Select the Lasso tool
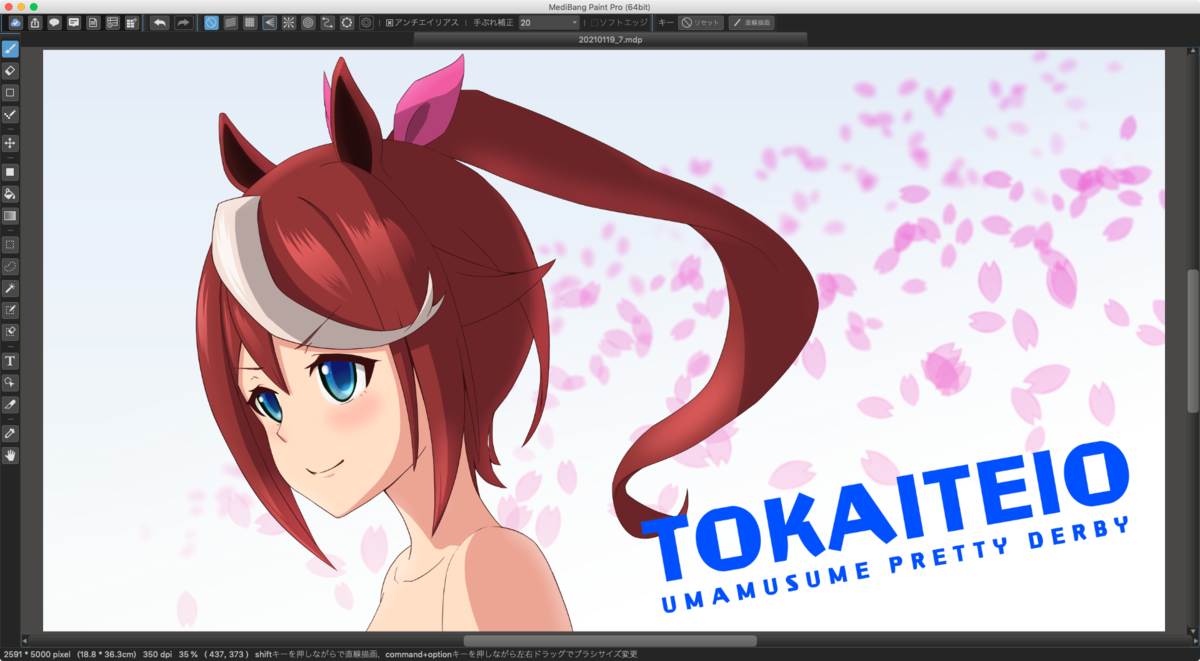Viewport: 1200px width, 661px height. 10,266
